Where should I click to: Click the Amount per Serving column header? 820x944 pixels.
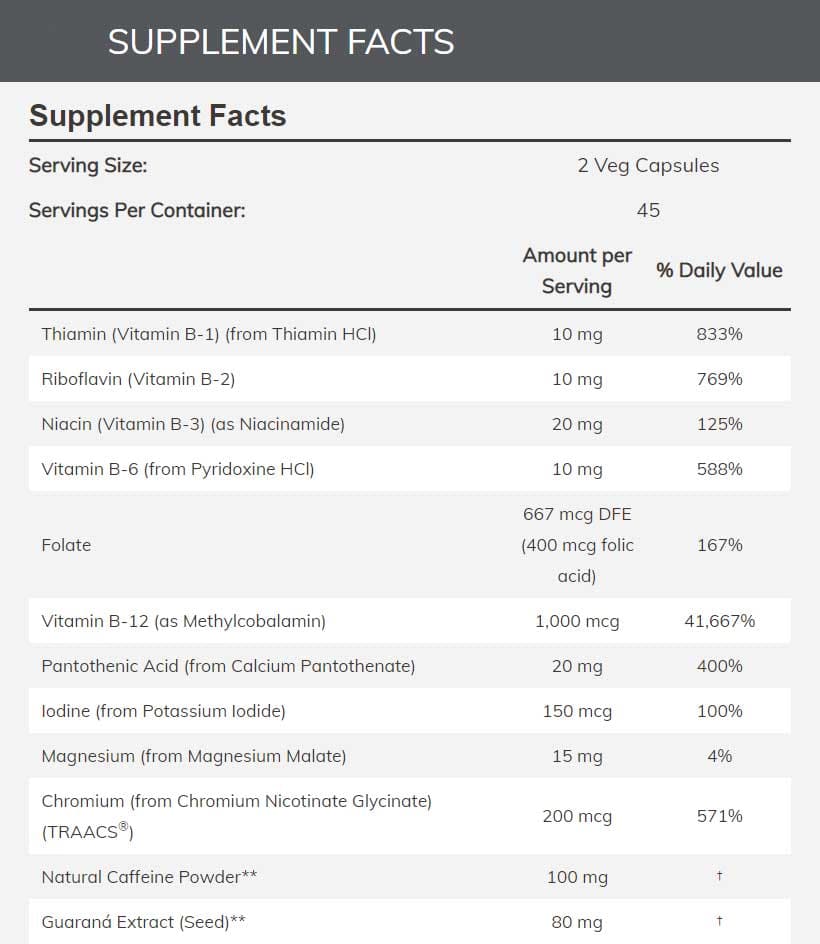(577, 270)
